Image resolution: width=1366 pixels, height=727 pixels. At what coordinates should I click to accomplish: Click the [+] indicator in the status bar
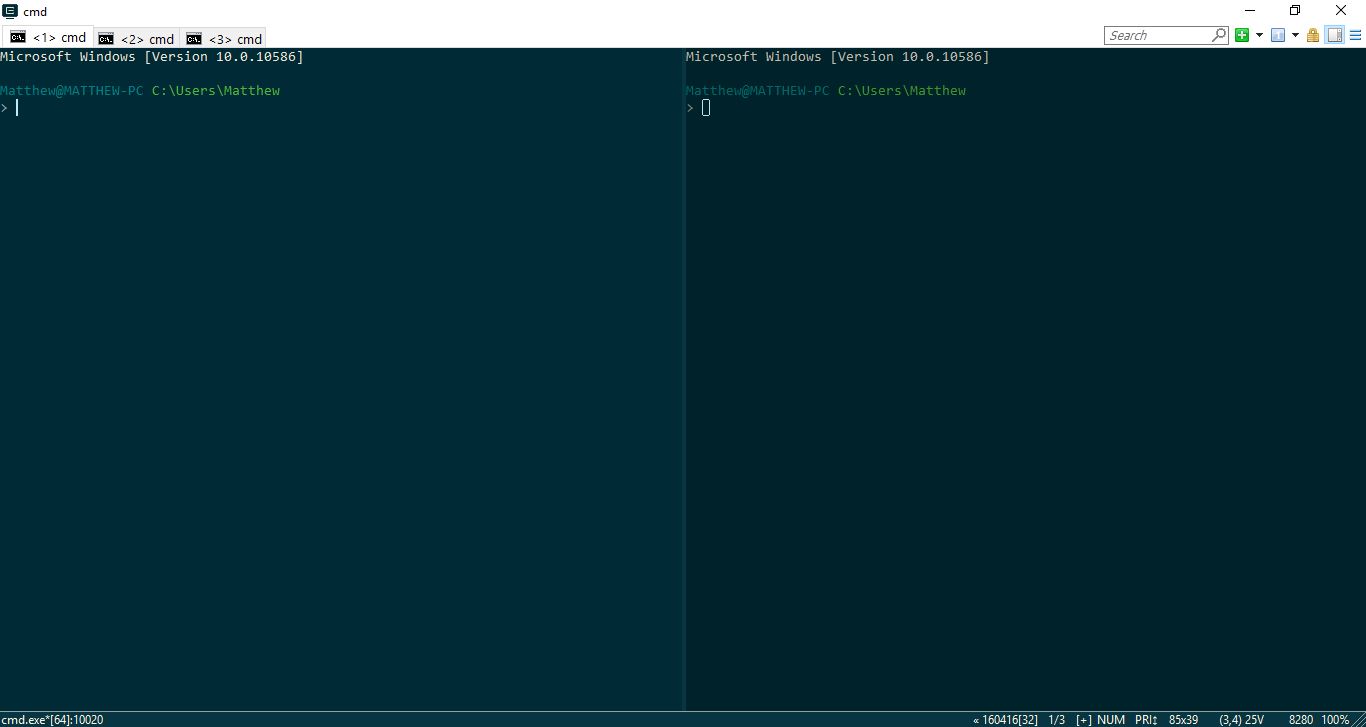pyautogui.click(x=1084, y=720)
